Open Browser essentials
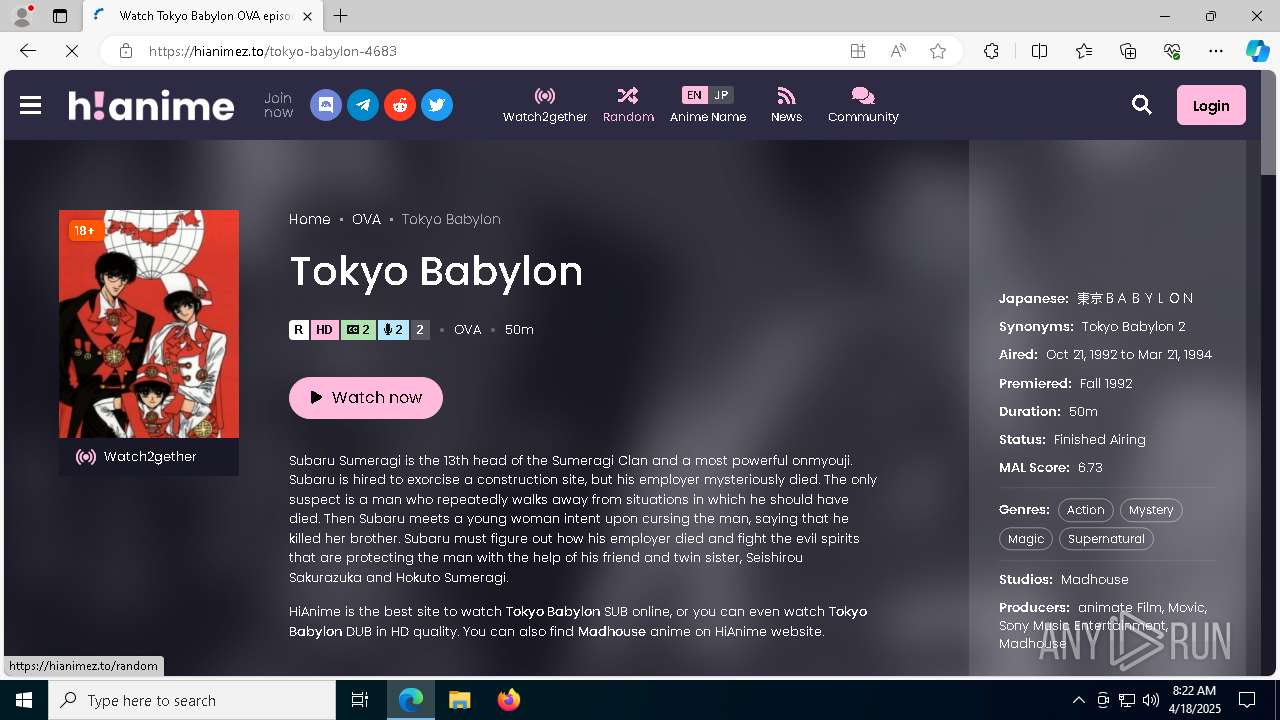This screenshot has width=1280, height=720. click(1172, 51)
